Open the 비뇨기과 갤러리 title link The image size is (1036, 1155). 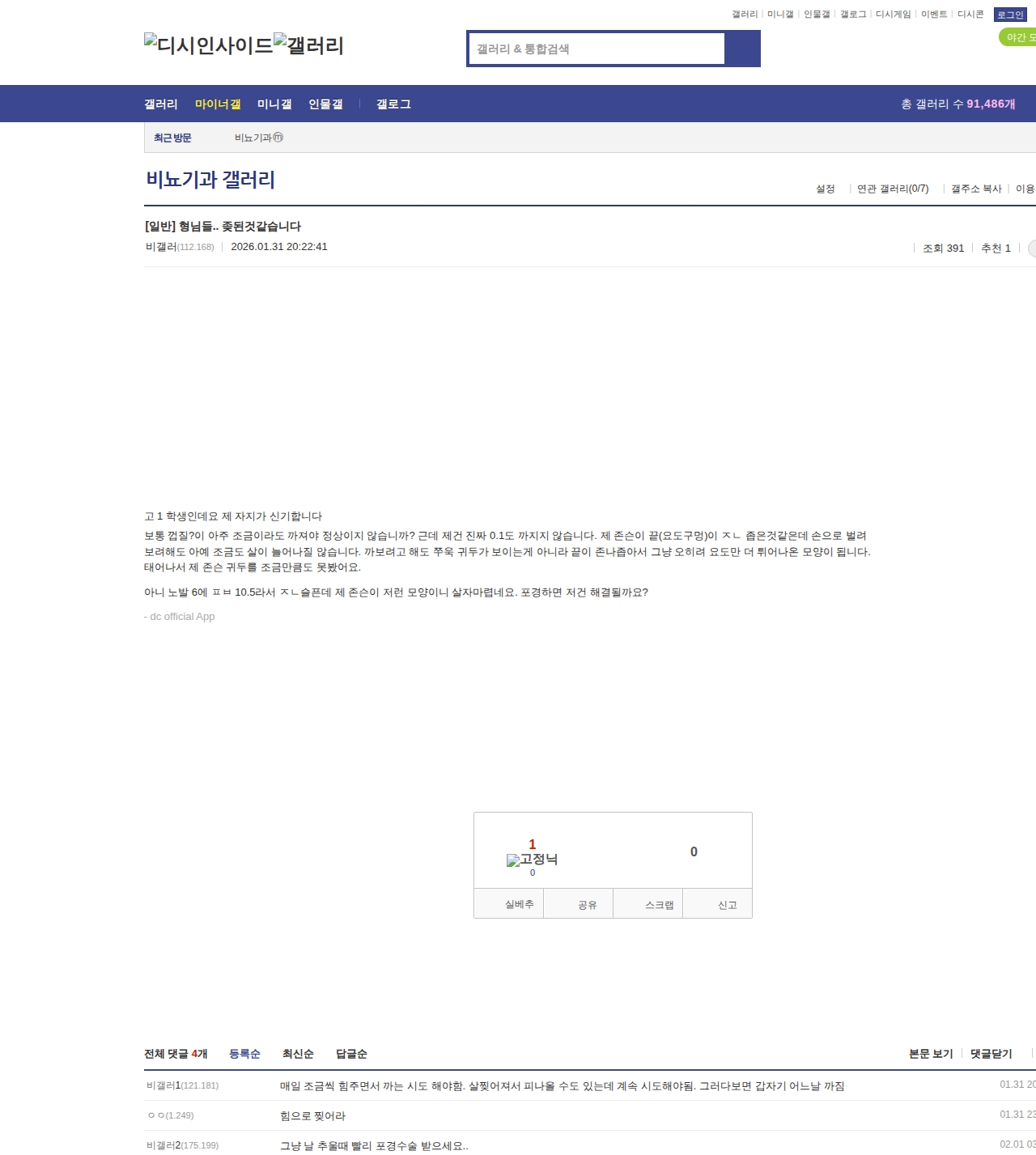tap(210, 180)
